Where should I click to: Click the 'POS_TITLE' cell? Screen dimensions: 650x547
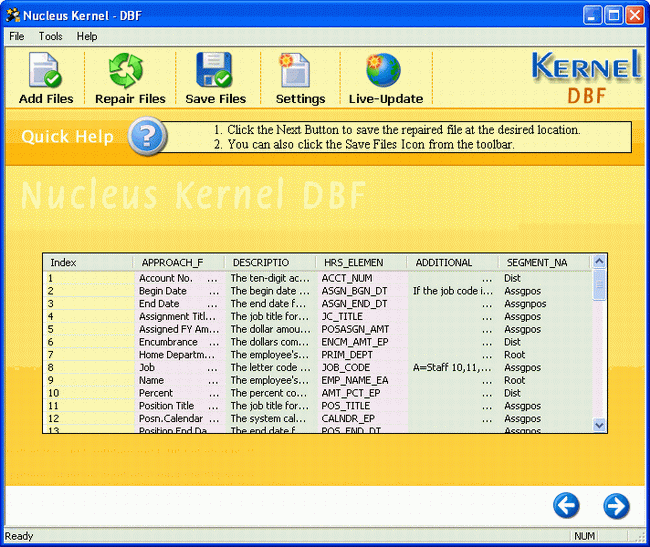click(x=362, y=406)
